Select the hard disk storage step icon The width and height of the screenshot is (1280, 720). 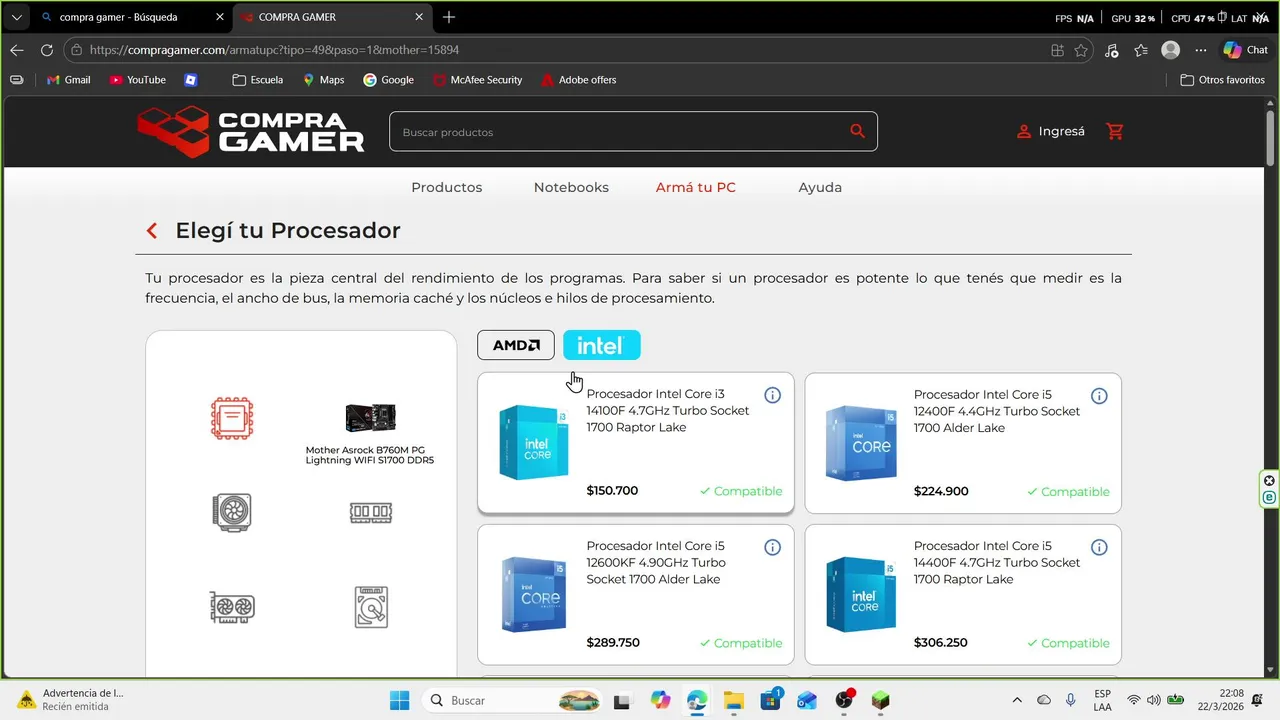(370, 607)
